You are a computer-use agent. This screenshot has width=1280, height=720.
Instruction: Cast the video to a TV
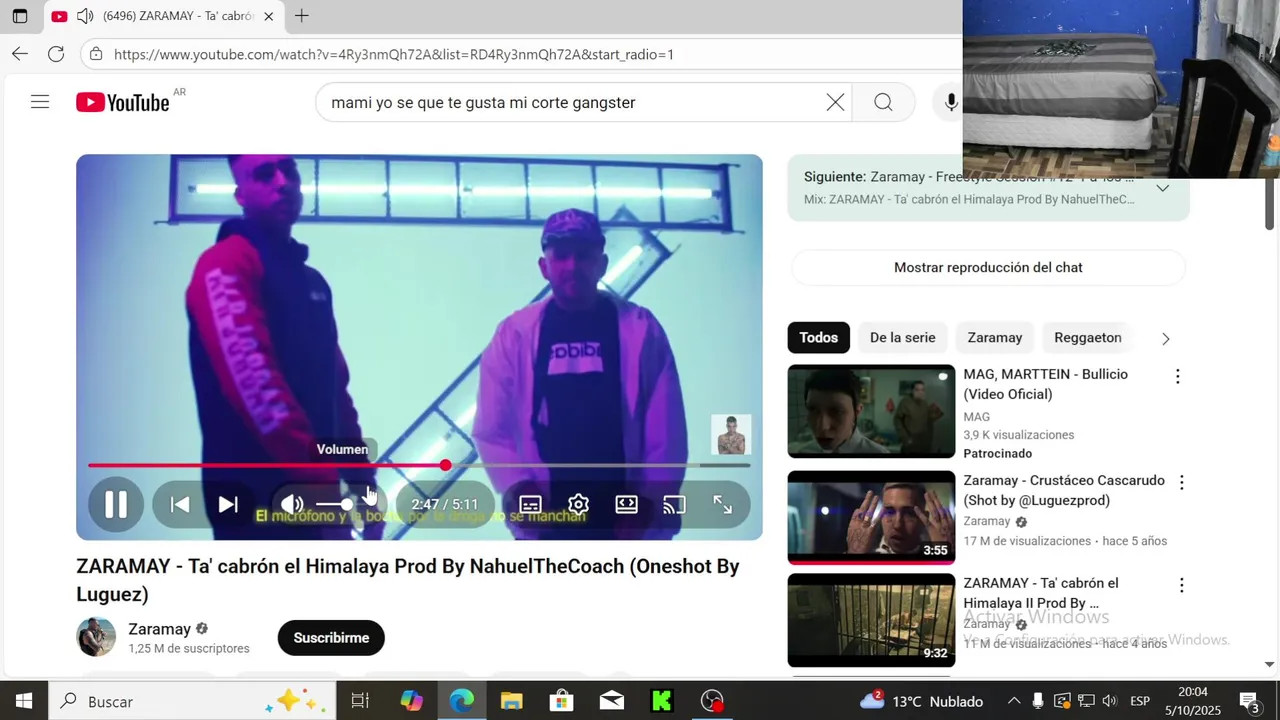pos(675,505)
